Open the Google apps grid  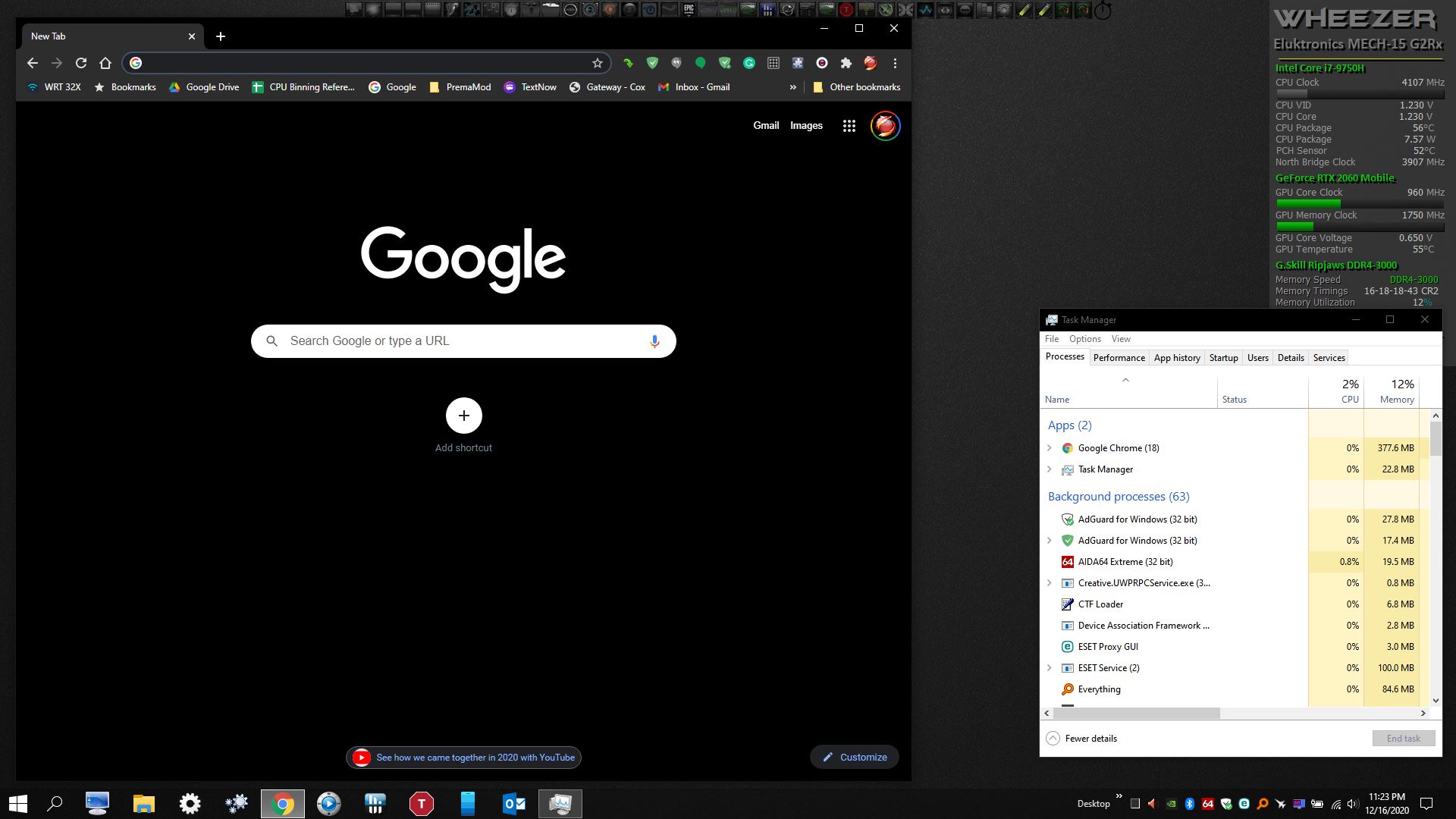pyautogui.click(x=849, y=126)
